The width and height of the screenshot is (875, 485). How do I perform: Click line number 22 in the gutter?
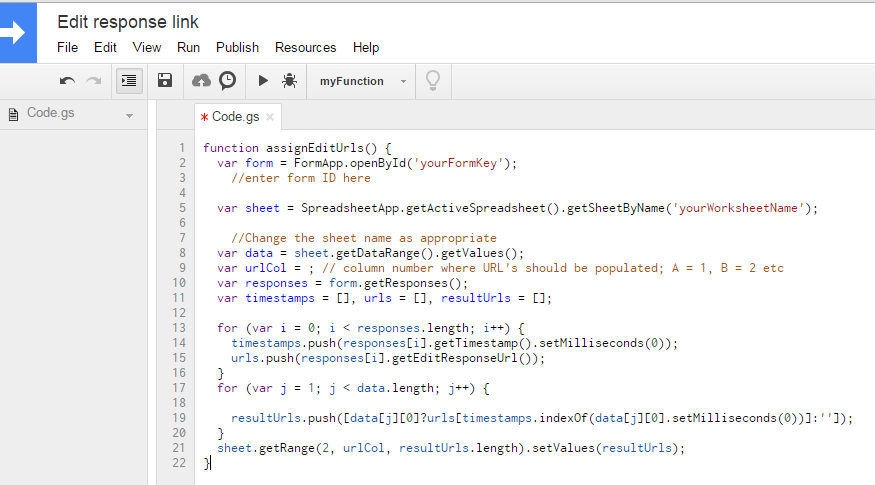click(x=179, y=463)
